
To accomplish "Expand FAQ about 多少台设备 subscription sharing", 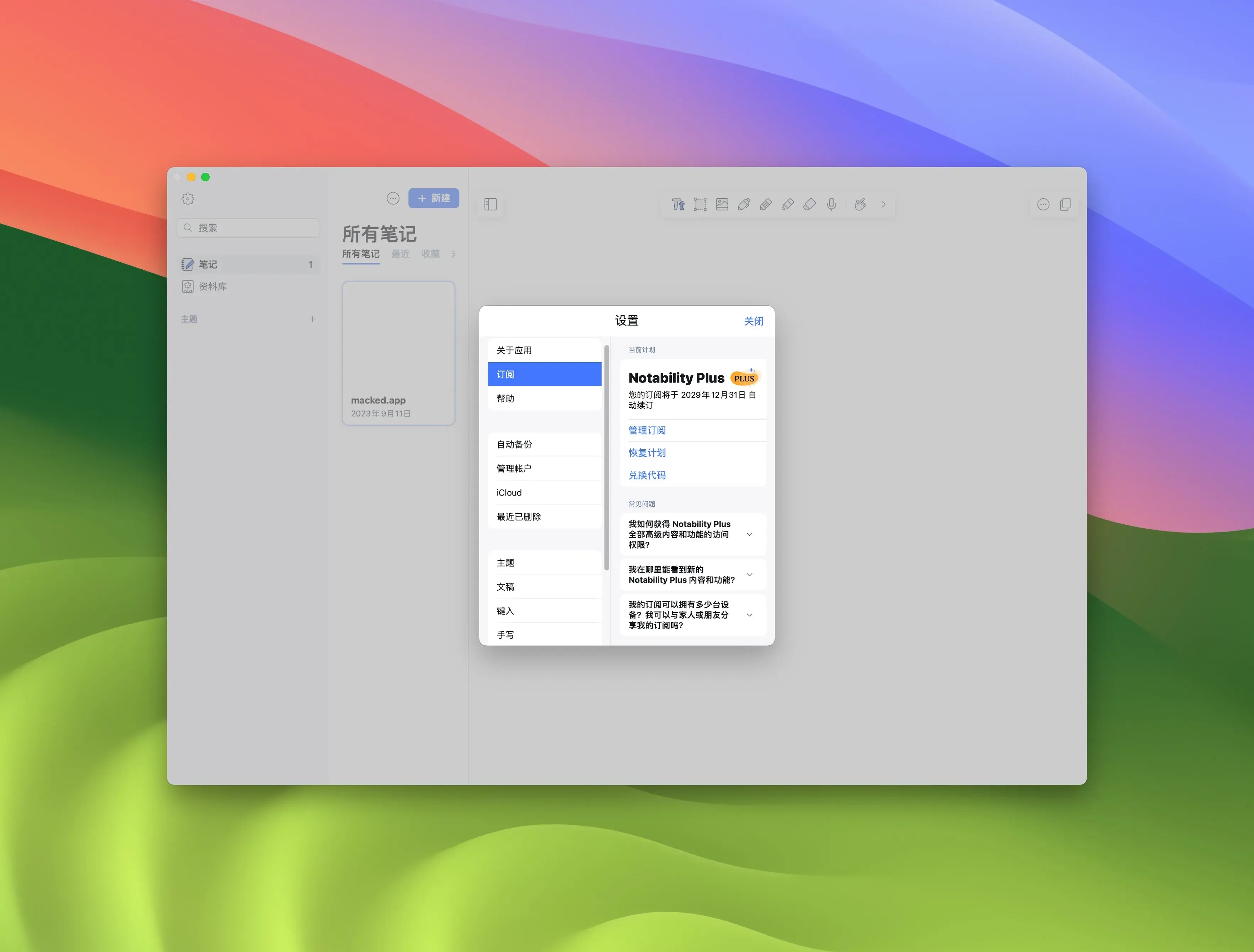I will (x=693, y=615).
